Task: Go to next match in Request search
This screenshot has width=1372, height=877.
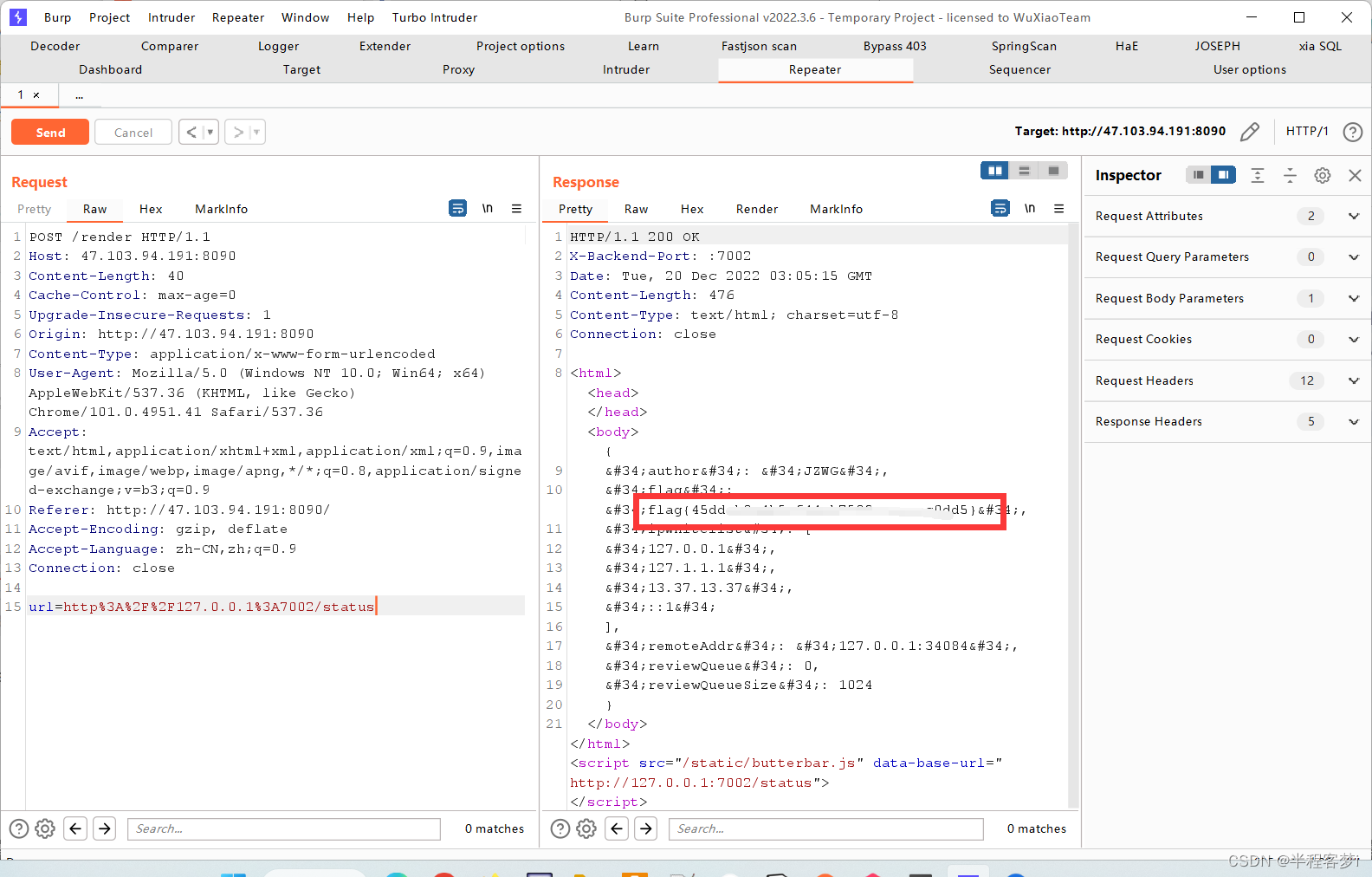Action: point(105,828)
